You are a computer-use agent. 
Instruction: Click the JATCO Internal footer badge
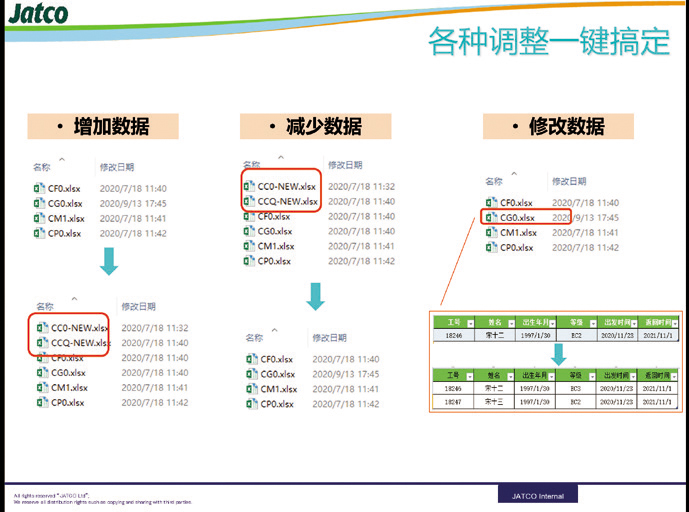tap(537, 494)
